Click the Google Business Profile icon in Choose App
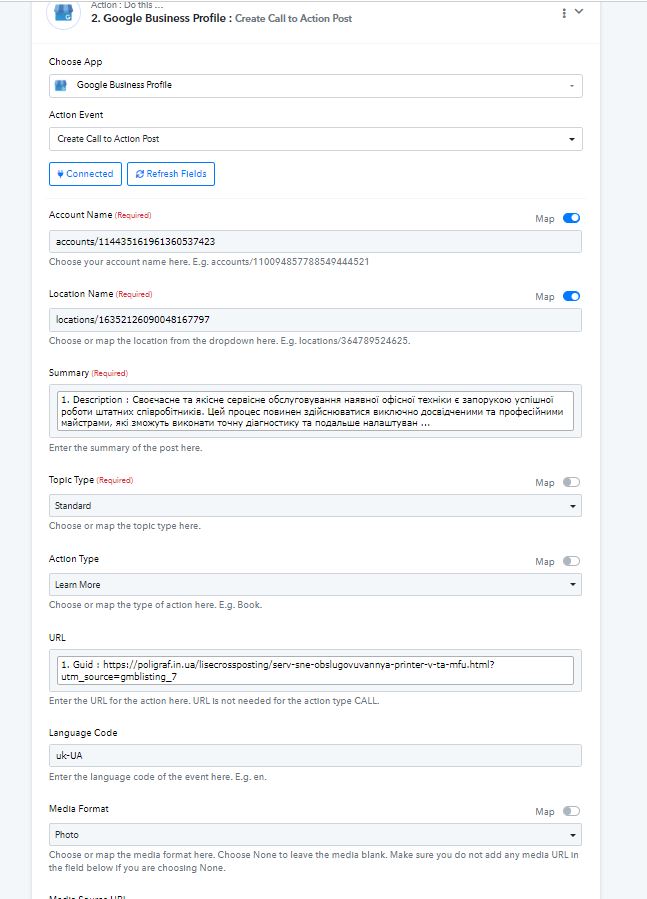The image size is (647, 899). [x=61, y=85]
